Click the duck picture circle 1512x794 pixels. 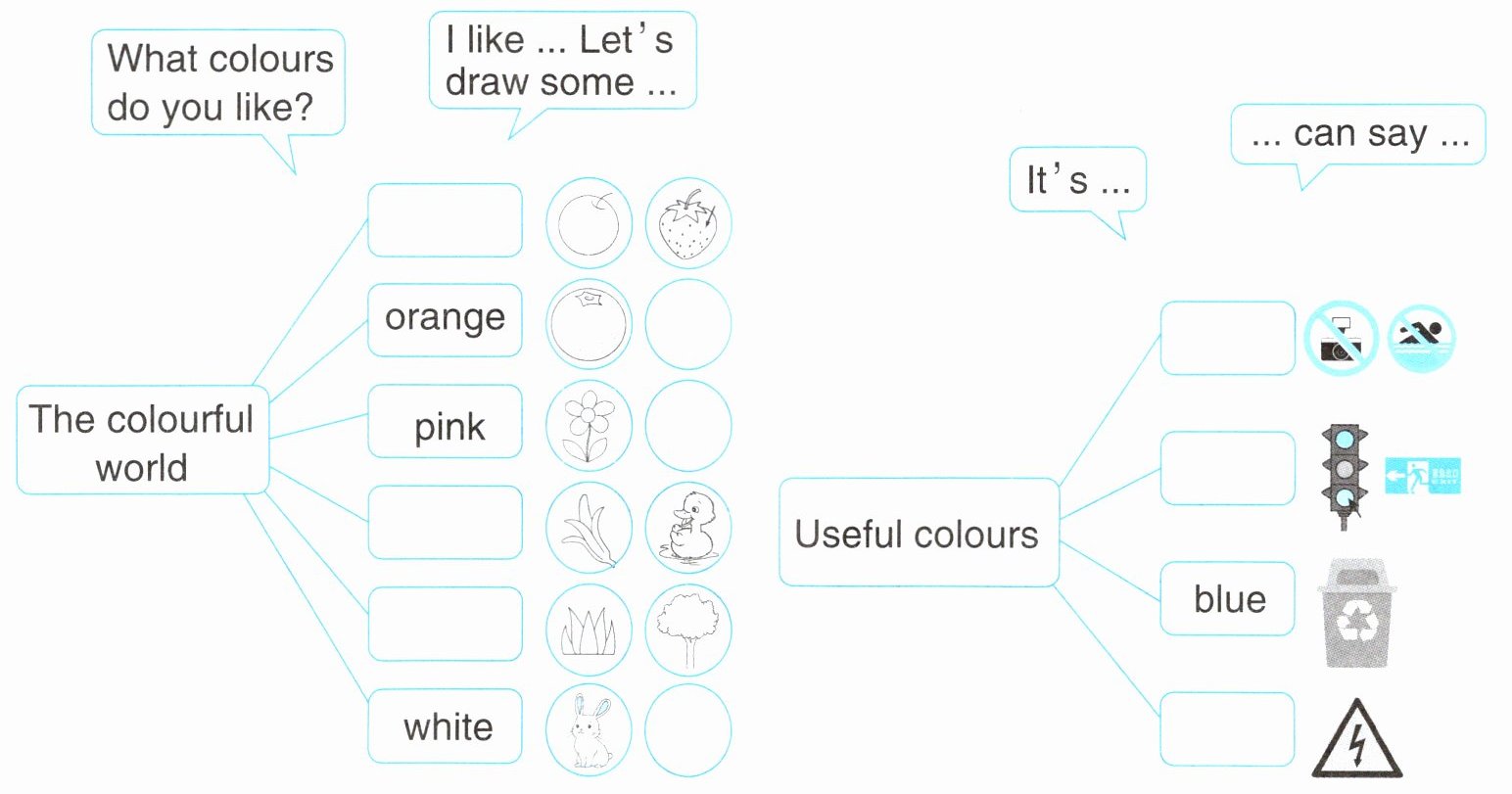click(688, 526)
